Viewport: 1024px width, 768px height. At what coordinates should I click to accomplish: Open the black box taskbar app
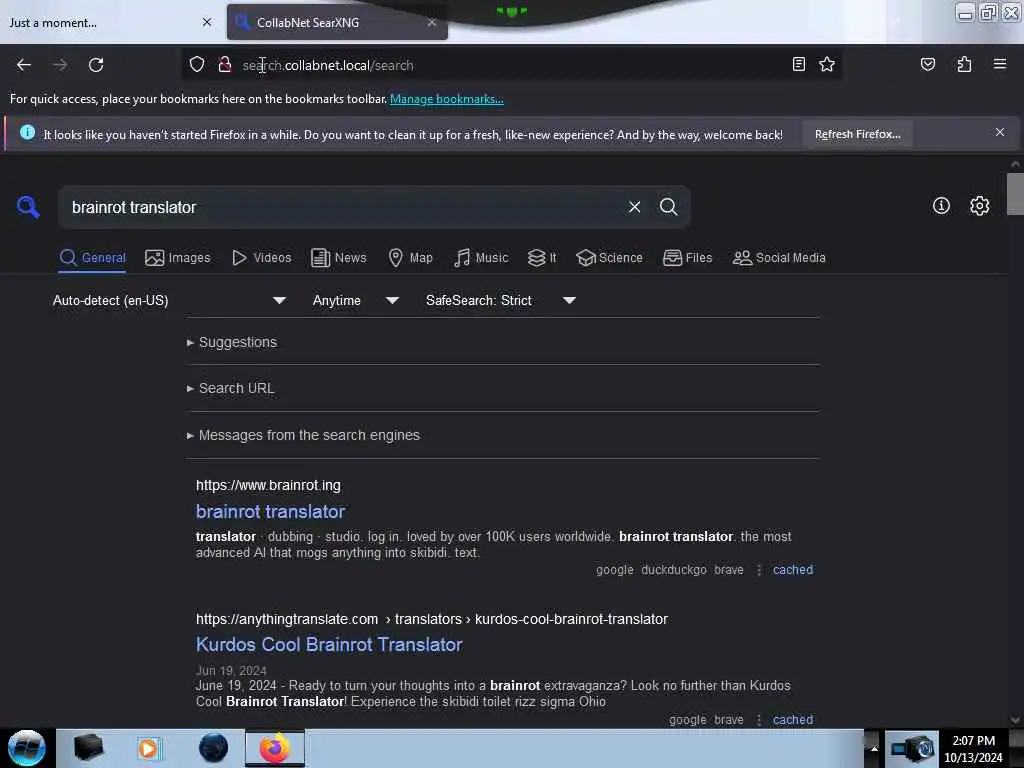[x=88, y=748]
